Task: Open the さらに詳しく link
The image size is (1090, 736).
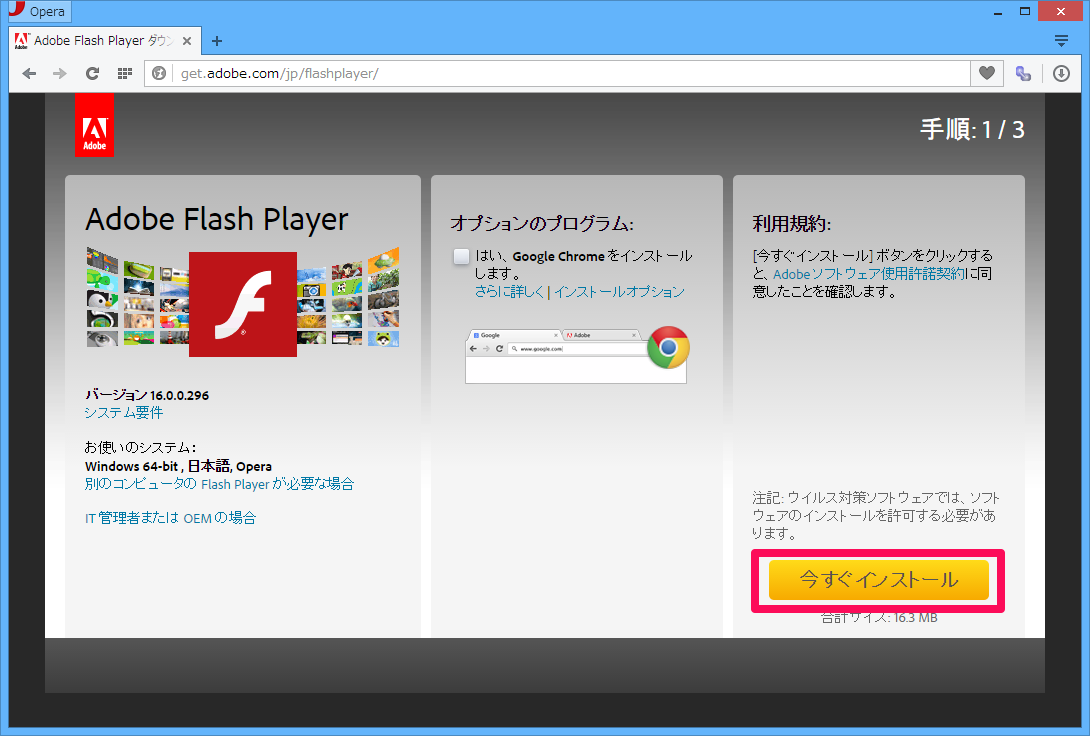Action: click(510, 292)
